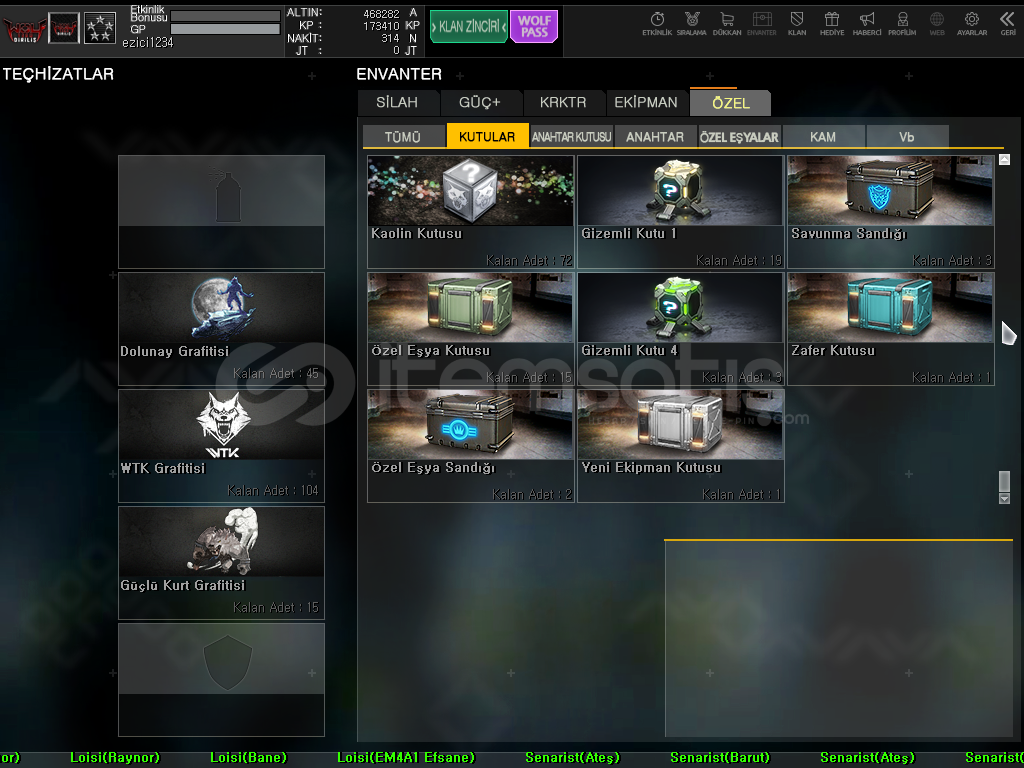The height and width of the screenshot is (768, 1024).
Task: Open the Dükkan shopping cart
Action: 727,22
